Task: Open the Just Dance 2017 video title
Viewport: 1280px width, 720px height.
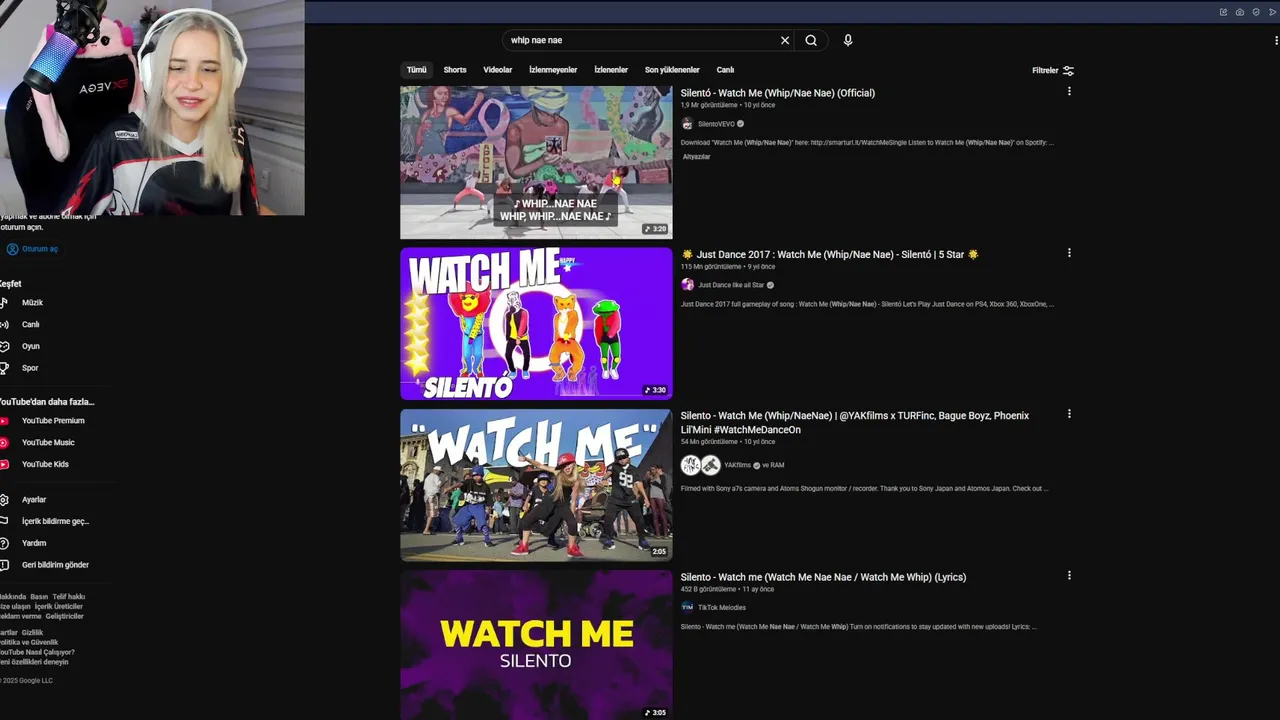Action: coord(830,254)
